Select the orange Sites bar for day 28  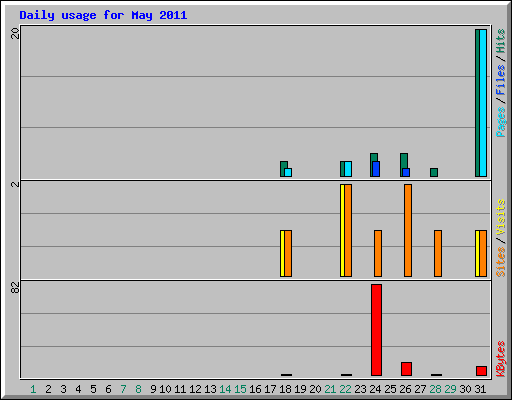pyautogui.click(x=438, y=253)
